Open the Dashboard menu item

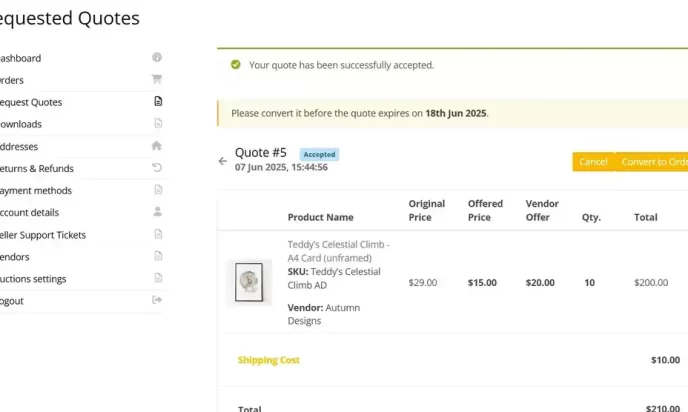pyautogui.click(x=20, y=58)
